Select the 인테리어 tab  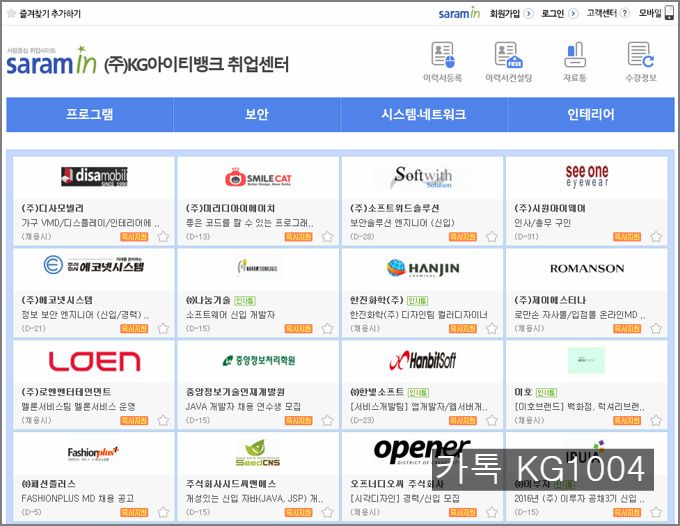[591, 114]
